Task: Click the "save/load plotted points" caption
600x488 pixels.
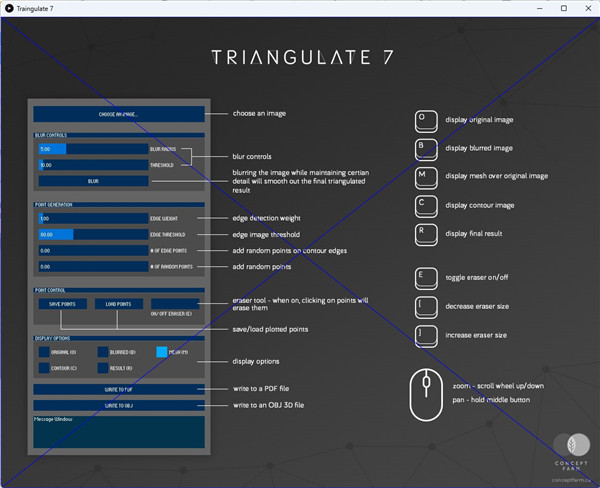Action: click(270, 329)
